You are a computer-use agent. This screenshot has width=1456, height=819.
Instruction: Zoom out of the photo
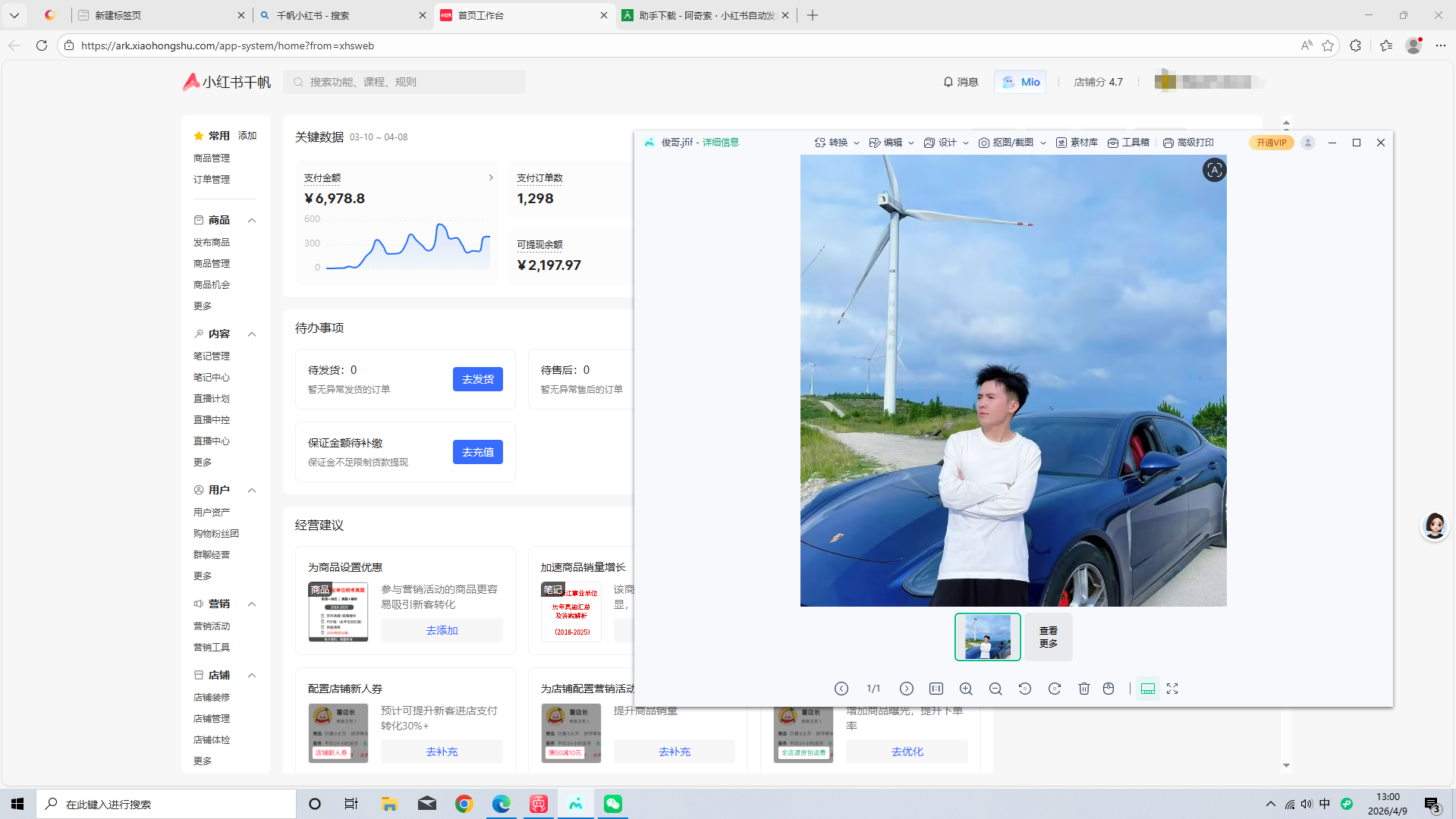[995, 689]
